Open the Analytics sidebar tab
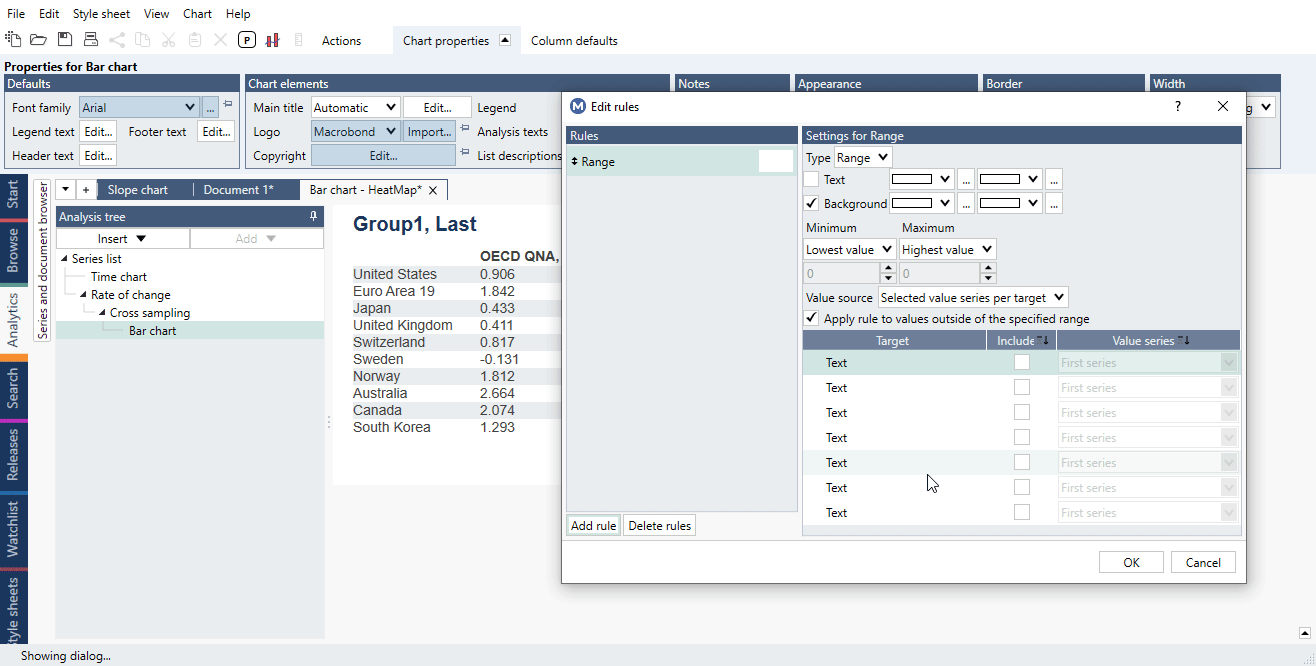Screen dimensions: 1316x666 coord(13,320)
